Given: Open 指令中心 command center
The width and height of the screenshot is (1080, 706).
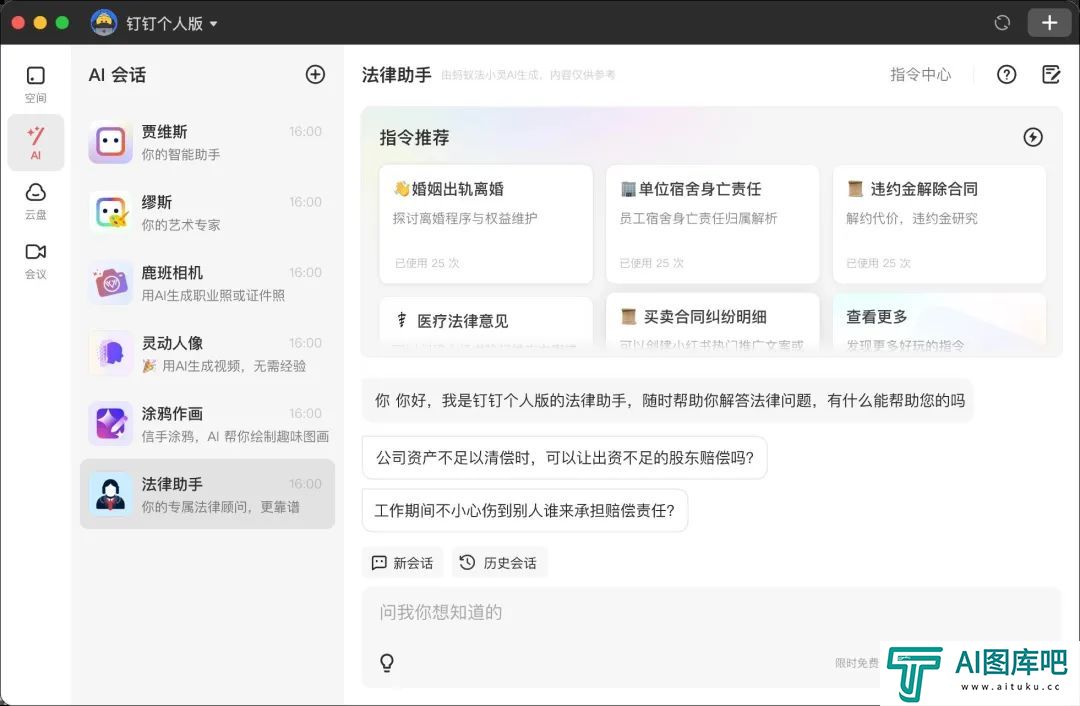Looking at the screenshot, I should 920,74.
